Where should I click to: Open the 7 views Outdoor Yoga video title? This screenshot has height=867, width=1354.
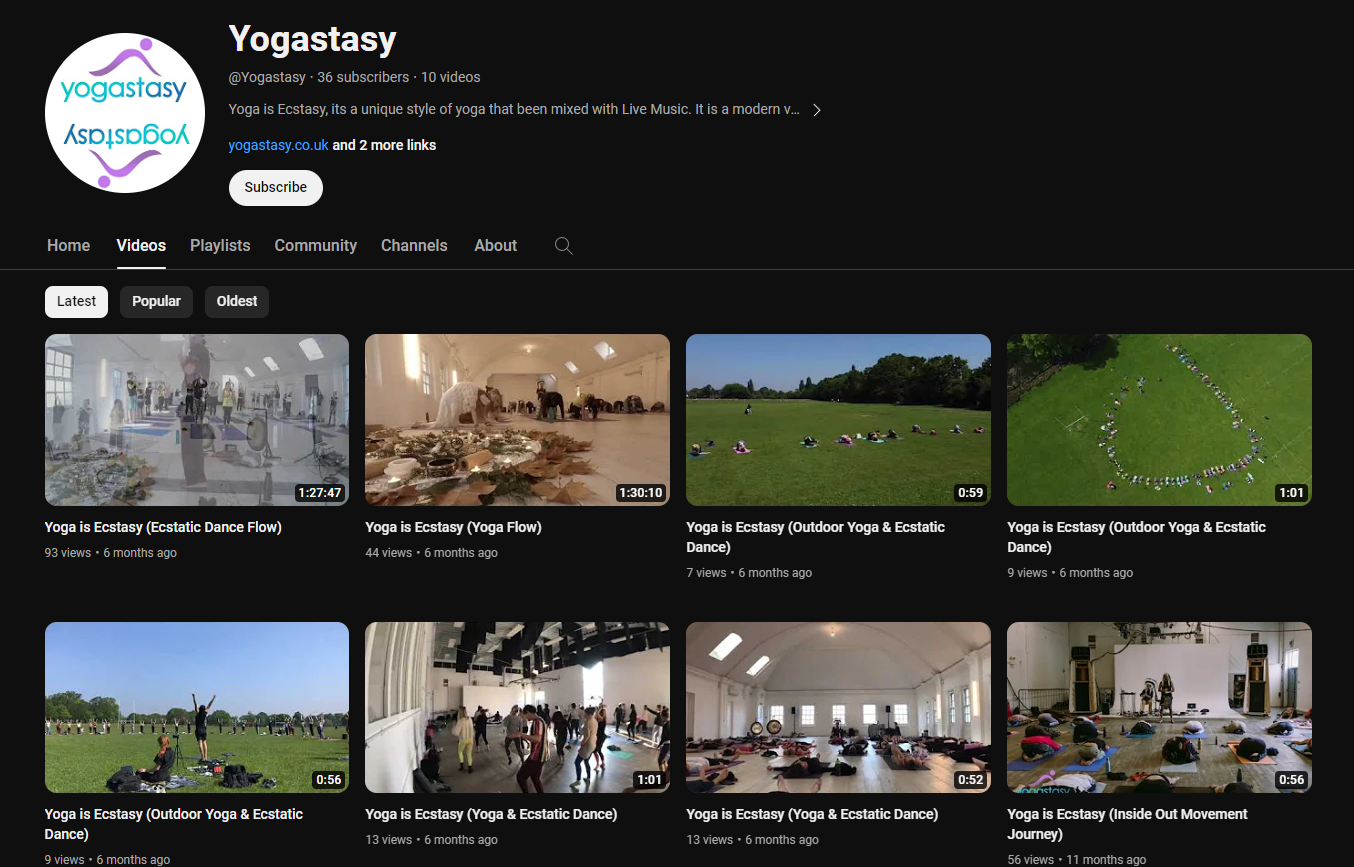pos(815,538)
